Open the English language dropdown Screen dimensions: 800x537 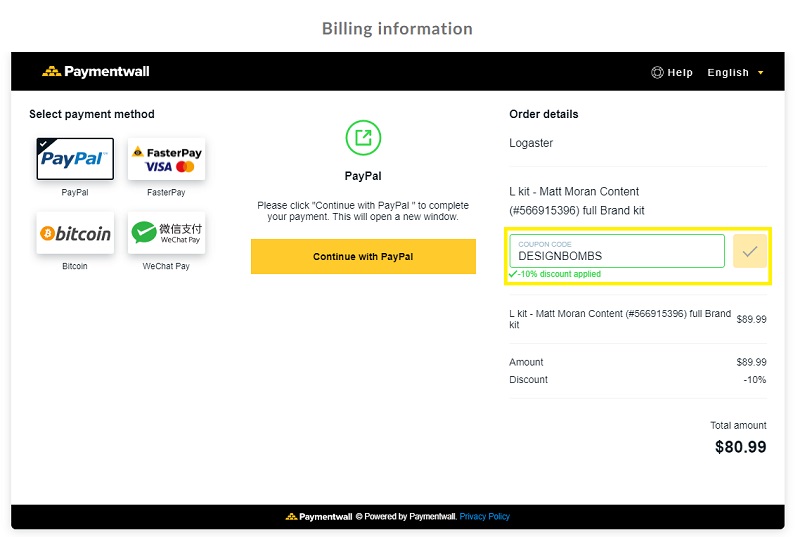(x=735, y=72)
